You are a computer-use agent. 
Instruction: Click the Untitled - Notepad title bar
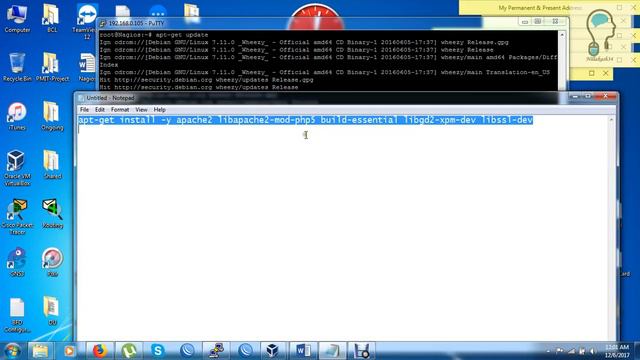[322, 98]
